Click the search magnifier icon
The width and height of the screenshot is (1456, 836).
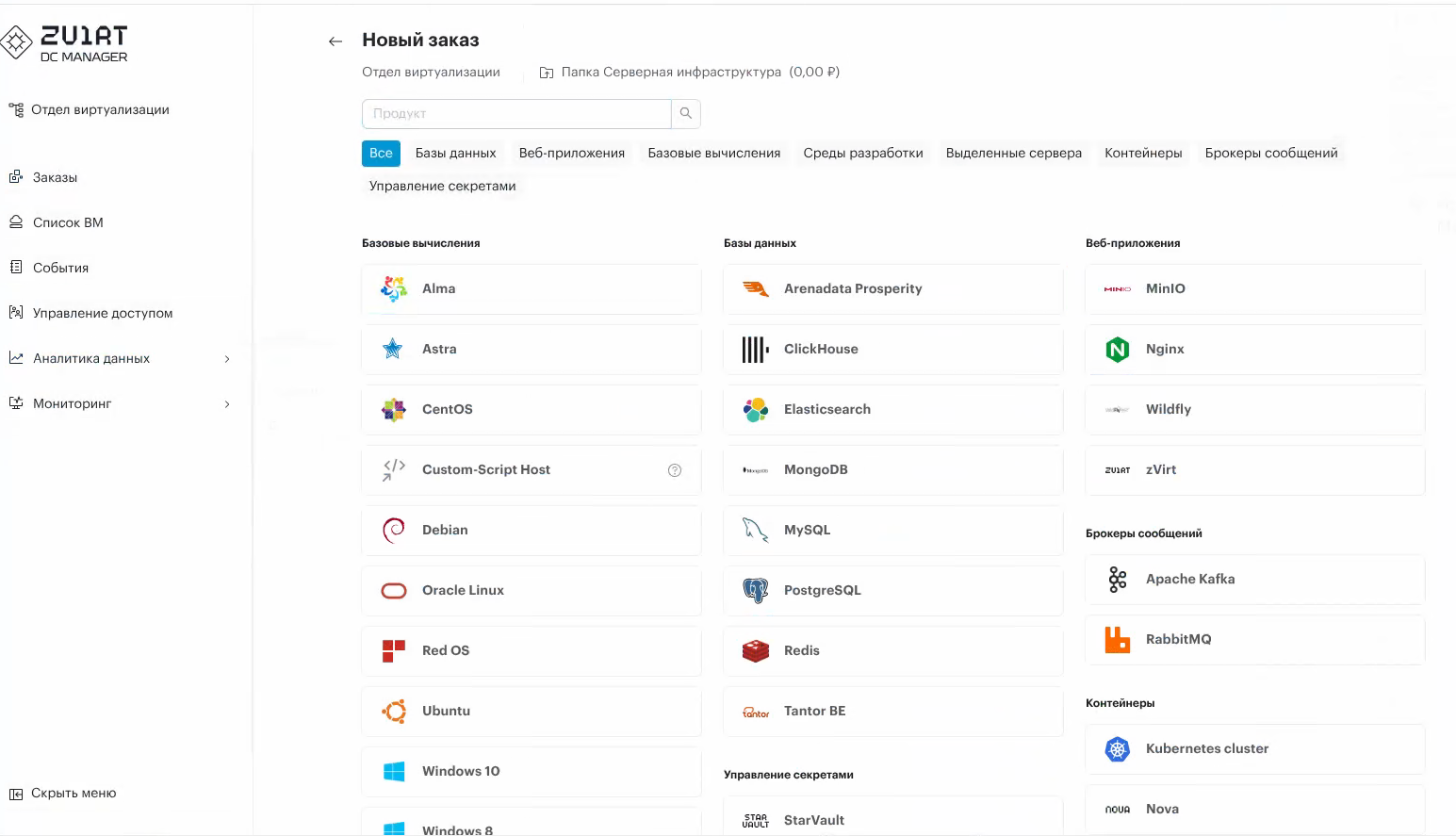[686, 114]
